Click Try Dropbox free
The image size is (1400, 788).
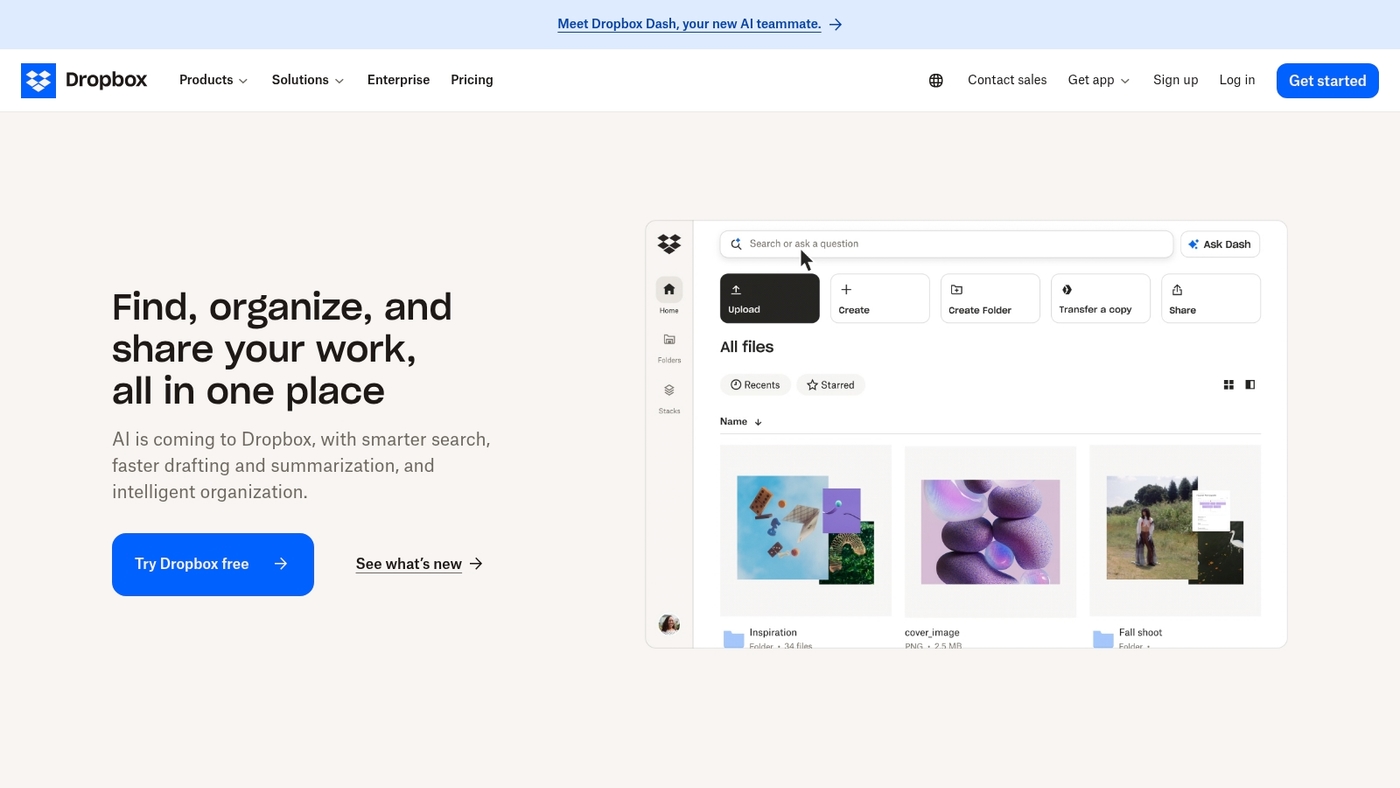pyautogui.click(x=212, y=564)
